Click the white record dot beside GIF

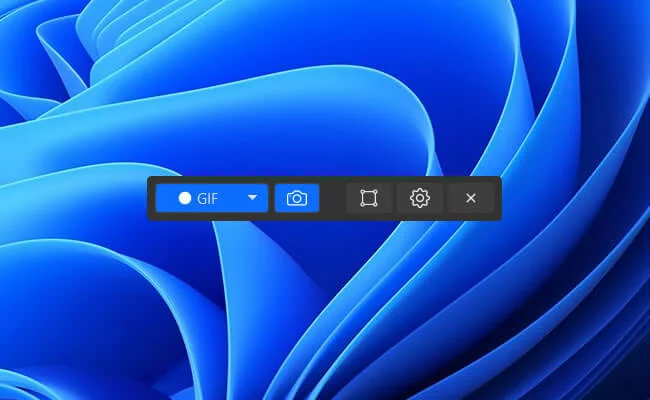click(184, 198)
